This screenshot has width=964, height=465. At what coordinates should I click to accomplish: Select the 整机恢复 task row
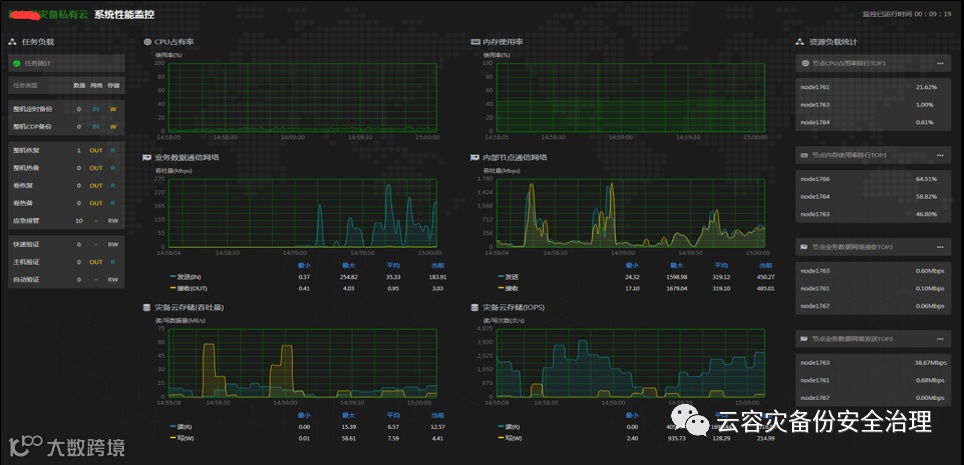click(66, 150)
